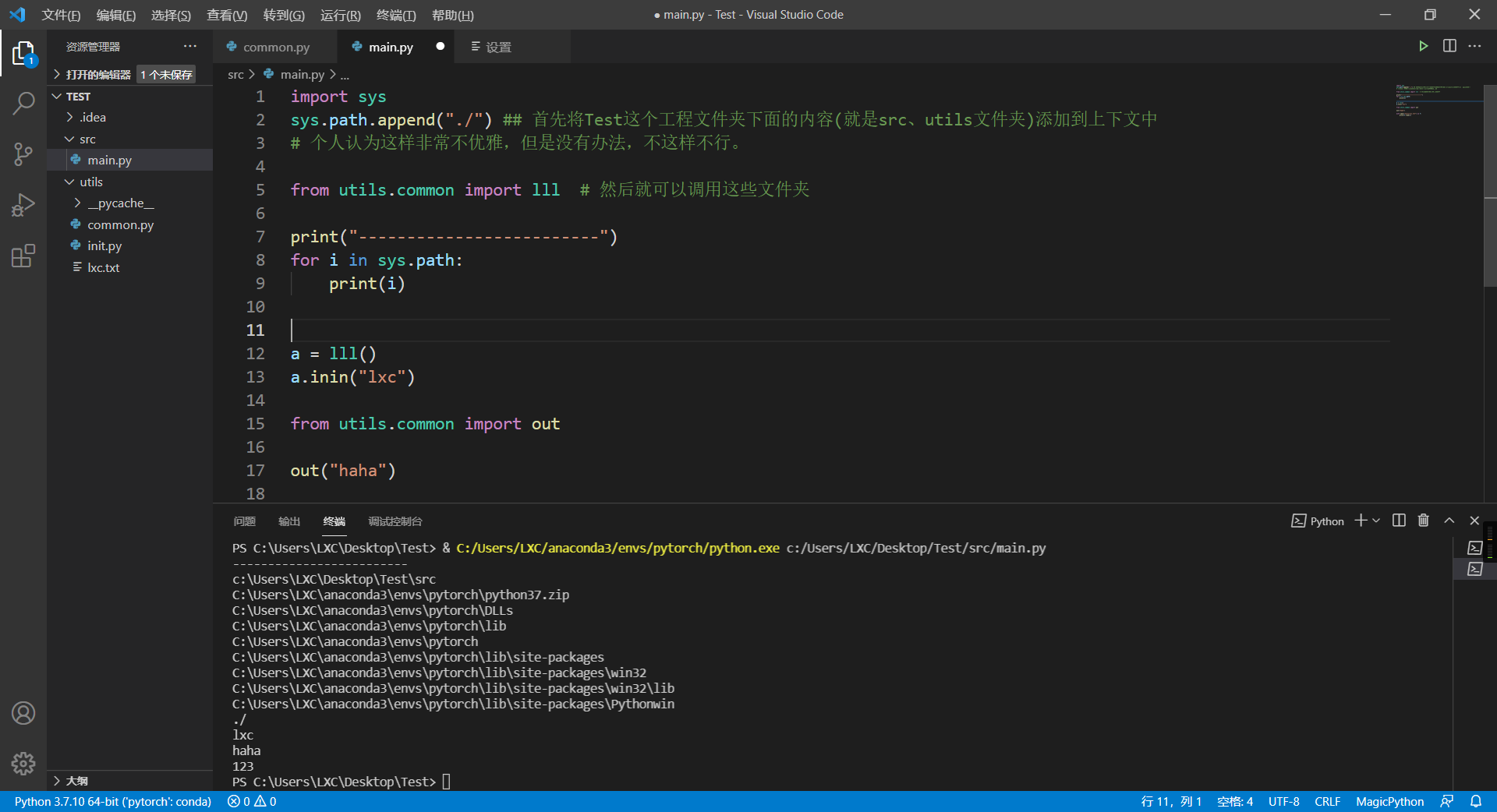1497x812 pixels.
Task: Click the Python terminal label
Action: click(x=1318, y=521)
